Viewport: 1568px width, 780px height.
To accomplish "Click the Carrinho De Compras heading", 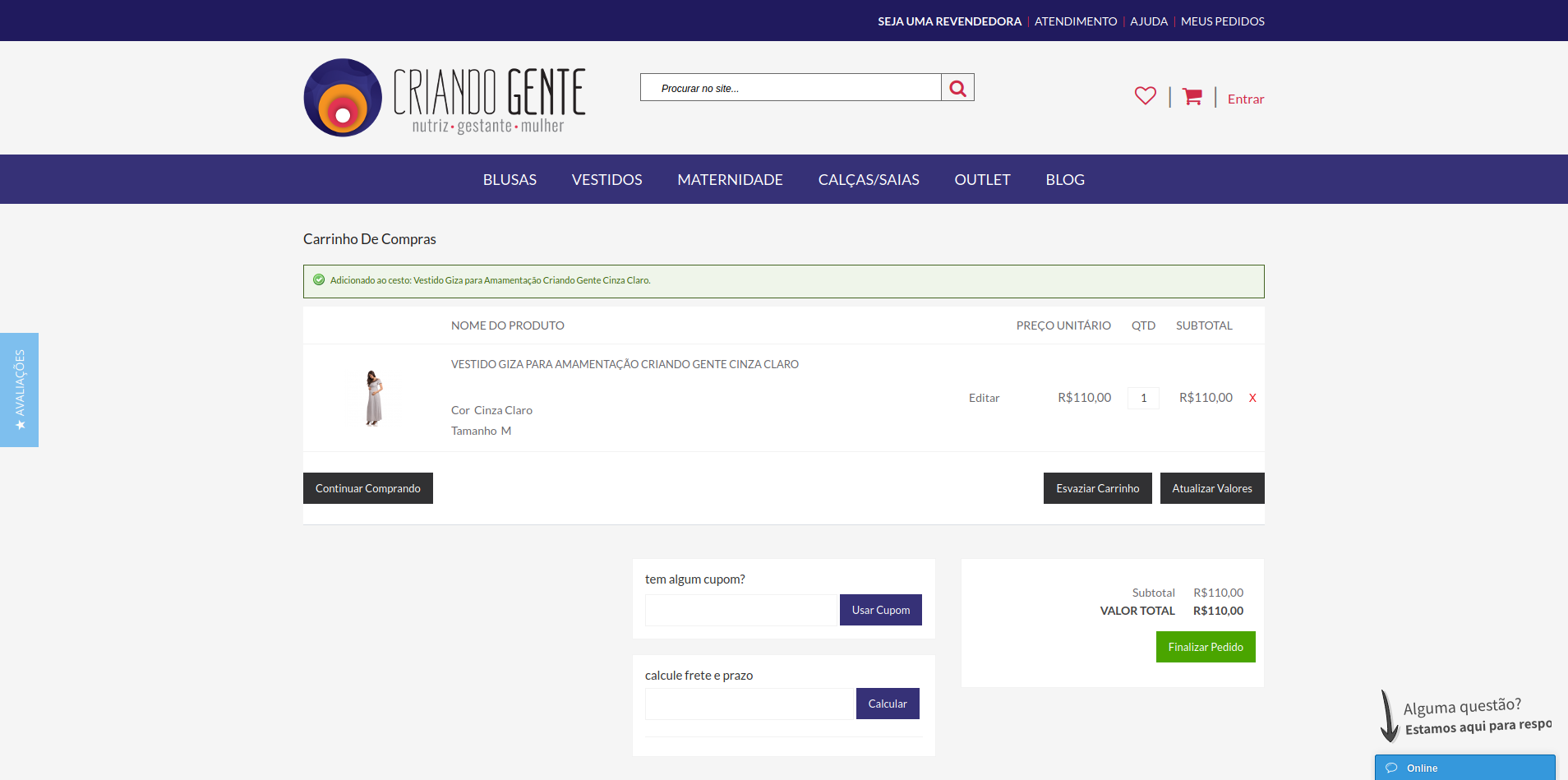I will tap(370, 239).
